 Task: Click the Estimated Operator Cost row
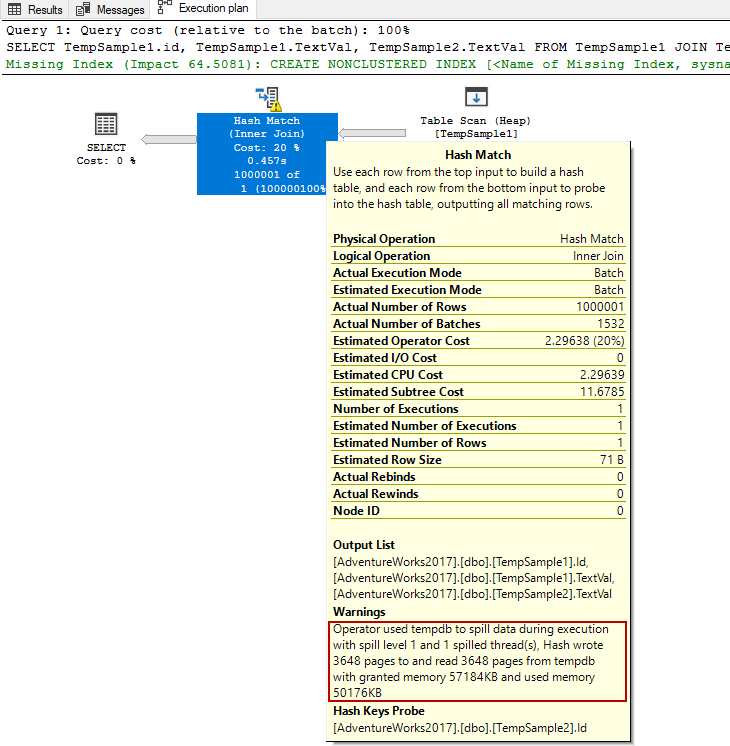478,341
